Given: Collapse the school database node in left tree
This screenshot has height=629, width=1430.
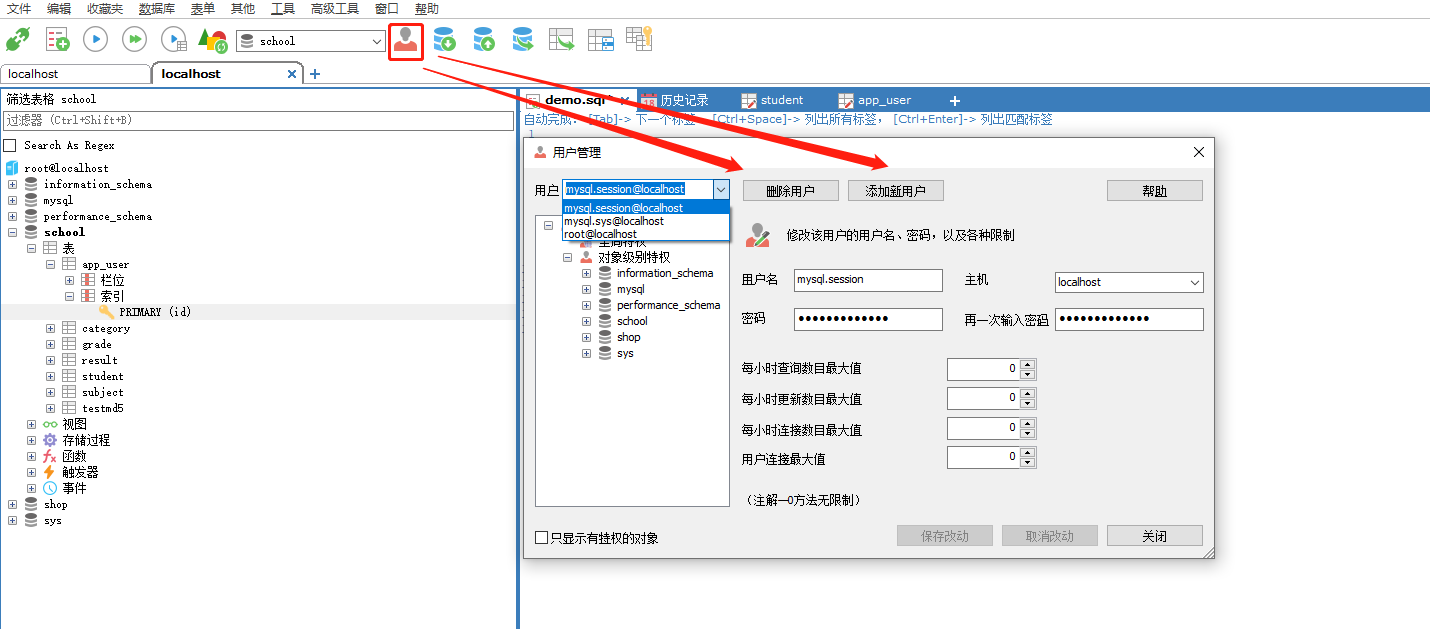Looking at the screenshot, I should click(12, 232).
